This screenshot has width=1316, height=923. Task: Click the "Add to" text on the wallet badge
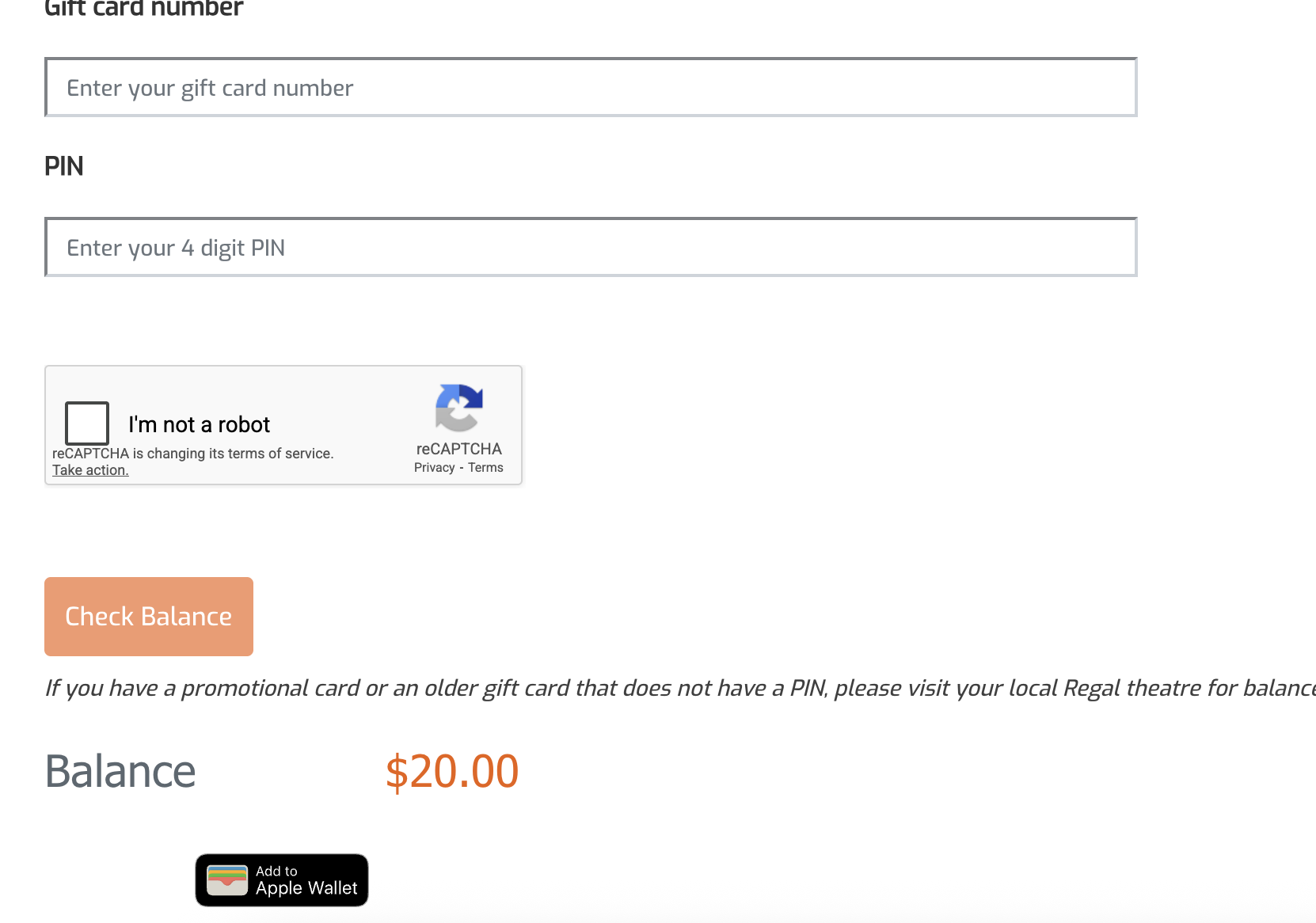(x=276, y=871)
